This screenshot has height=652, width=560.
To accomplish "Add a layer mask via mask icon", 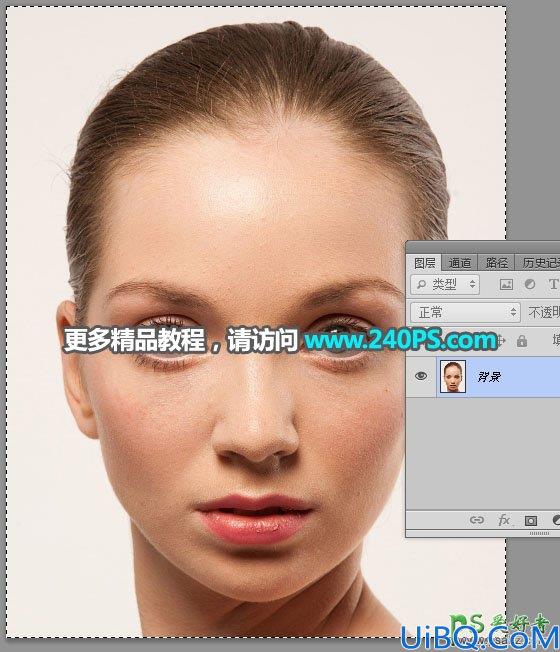I will tap(530, 520).
